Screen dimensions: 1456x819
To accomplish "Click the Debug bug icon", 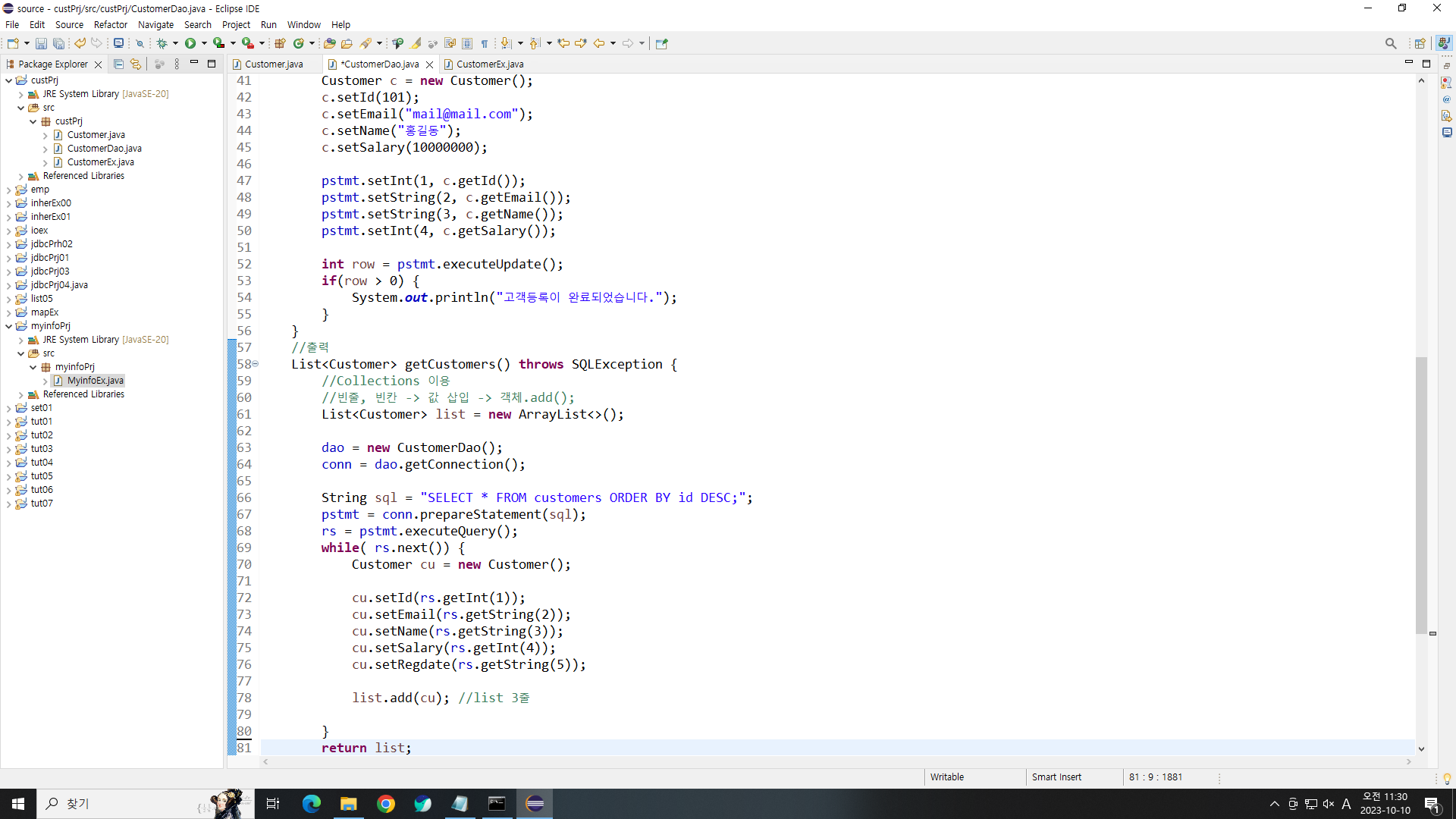I will (x=162, y=44).
